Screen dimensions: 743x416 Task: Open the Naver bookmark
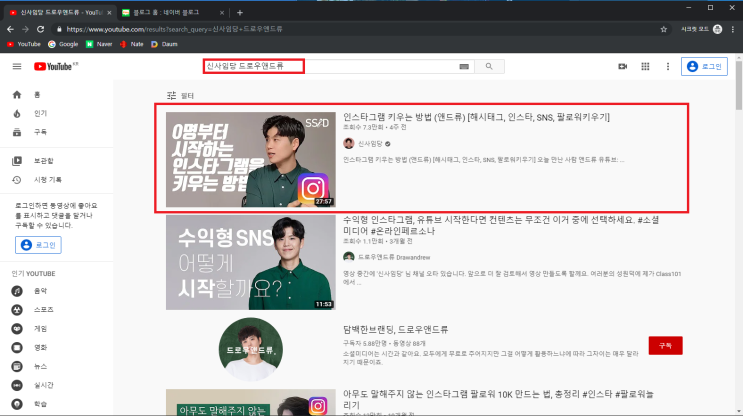pos(99,44)
